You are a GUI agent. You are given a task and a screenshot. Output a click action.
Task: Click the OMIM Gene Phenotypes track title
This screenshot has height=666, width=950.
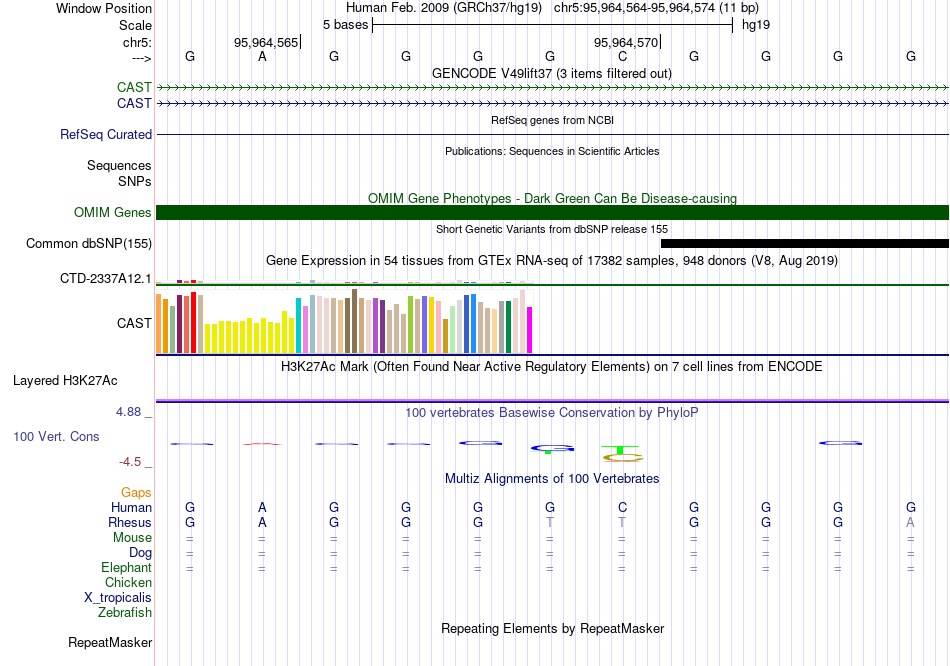click(x=552, y=198)
